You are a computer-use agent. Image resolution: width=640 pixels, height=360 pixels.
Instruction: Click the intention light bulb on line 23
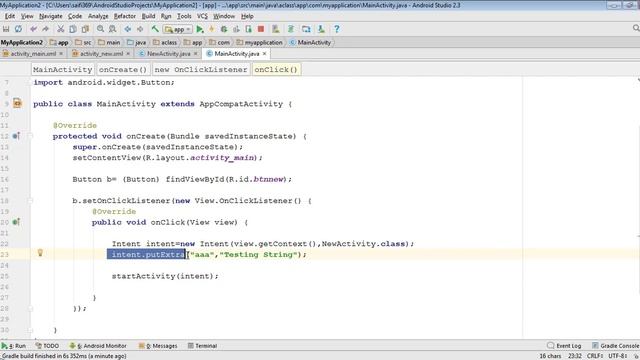click(40, 253)
